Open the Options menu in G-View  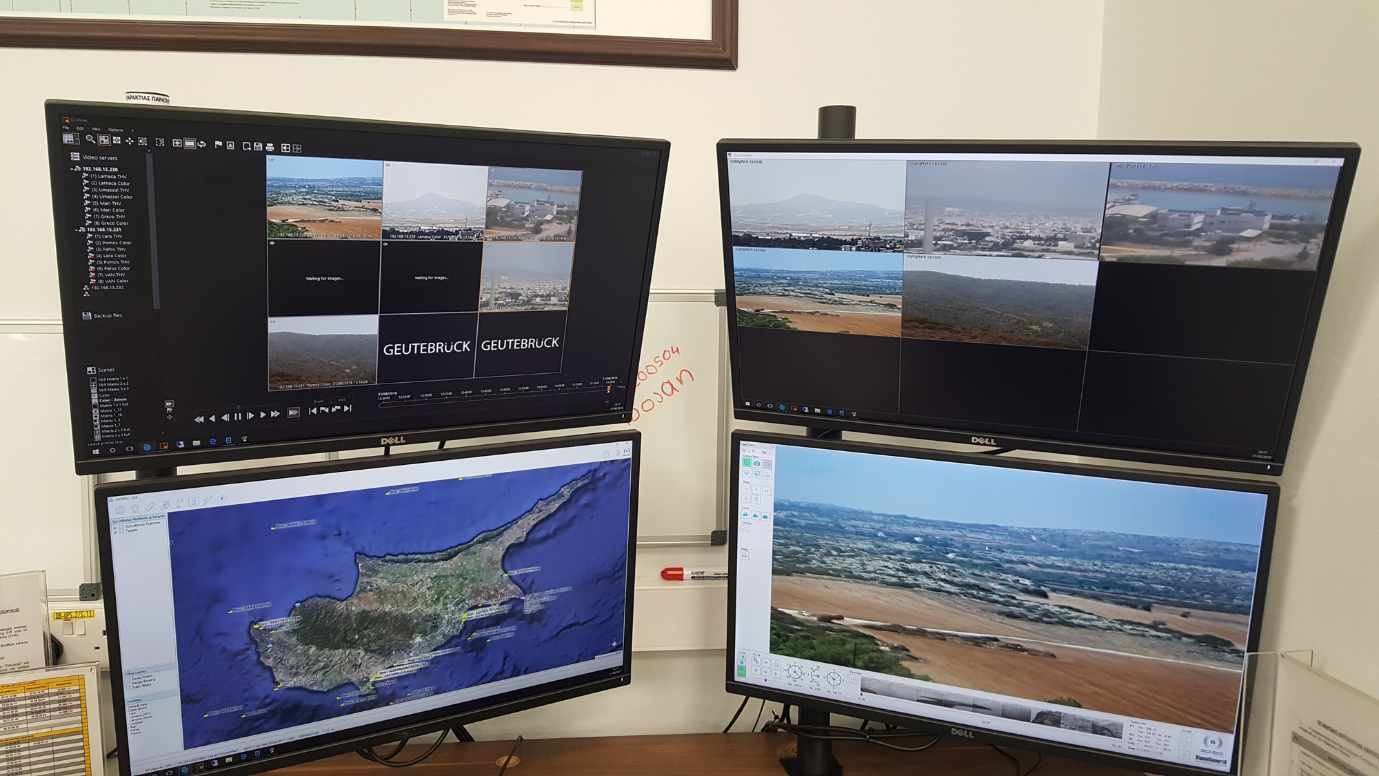[x=115, y=130]
